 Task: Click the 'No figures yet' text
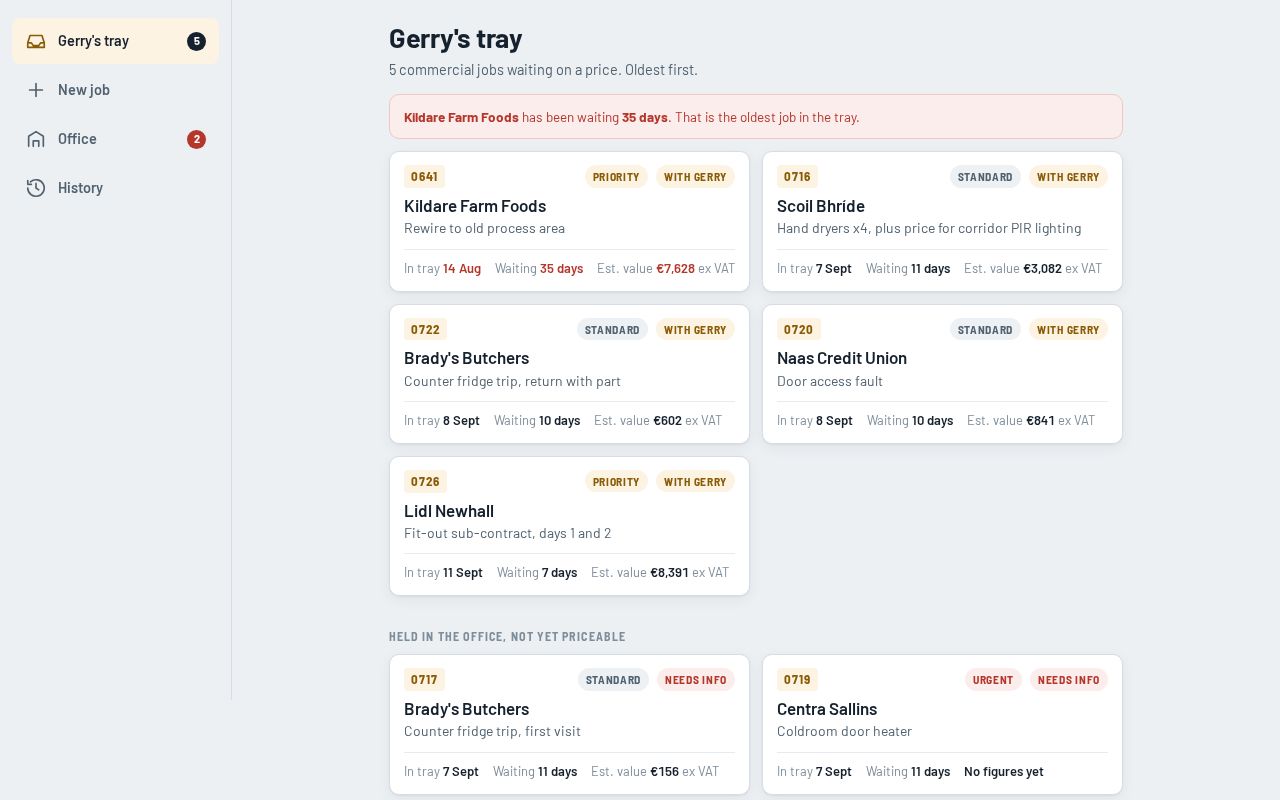pyautogui.click(x=1003, y=772)
